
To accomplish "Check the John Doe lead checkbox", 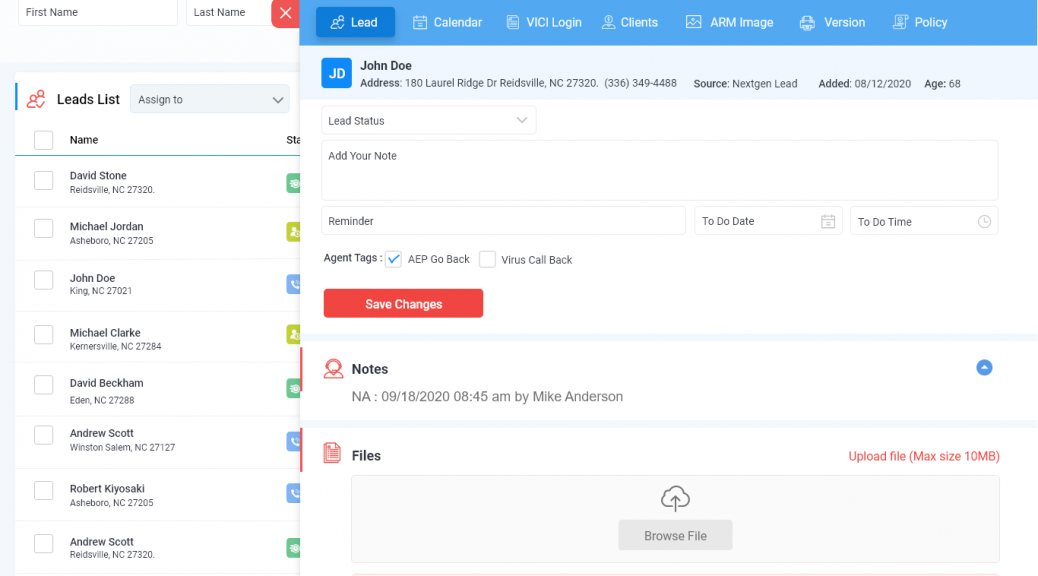I will (44, 280).
